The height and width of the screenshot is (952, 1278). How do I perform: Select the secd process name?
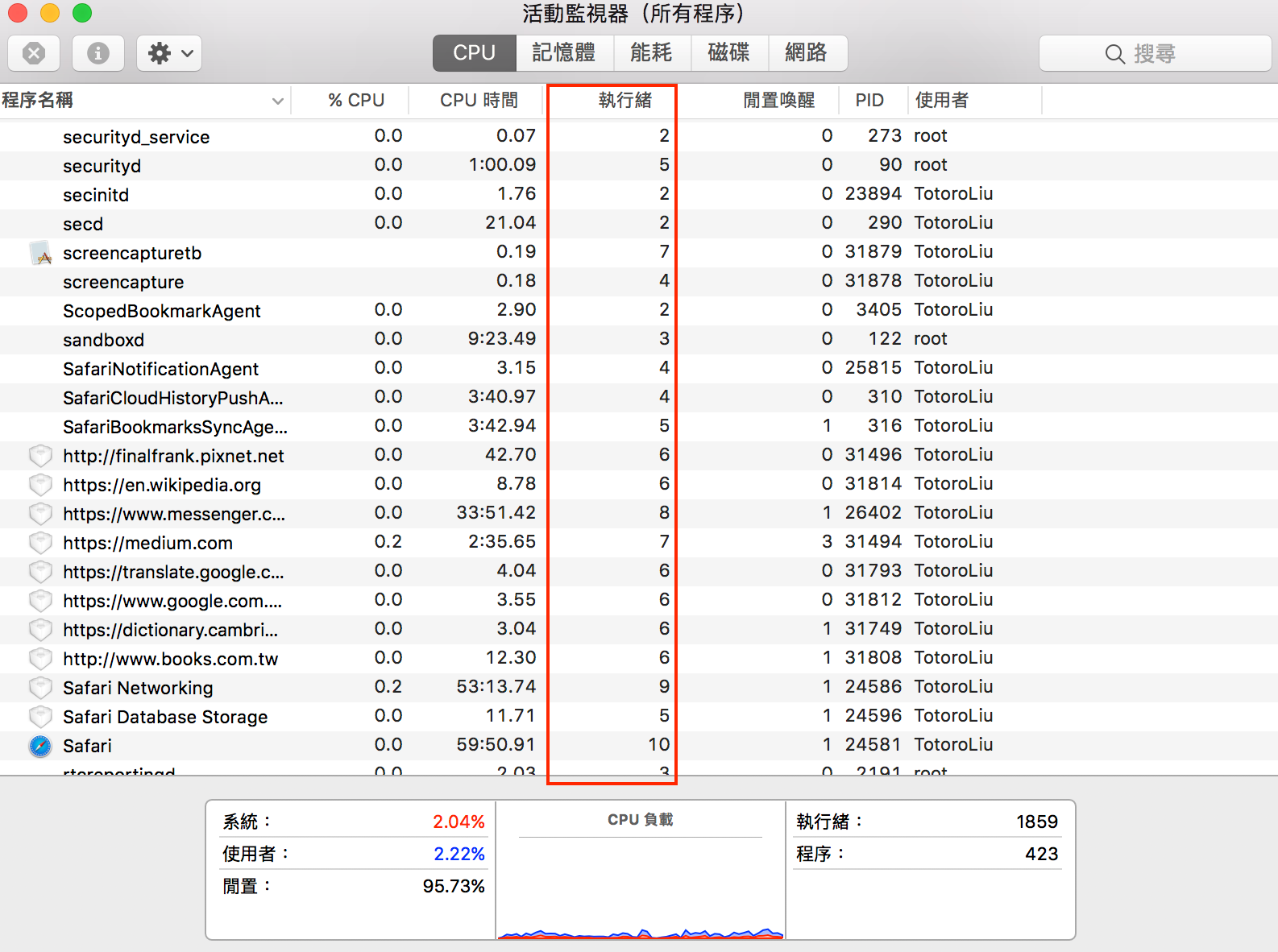[x=83, y=224]
